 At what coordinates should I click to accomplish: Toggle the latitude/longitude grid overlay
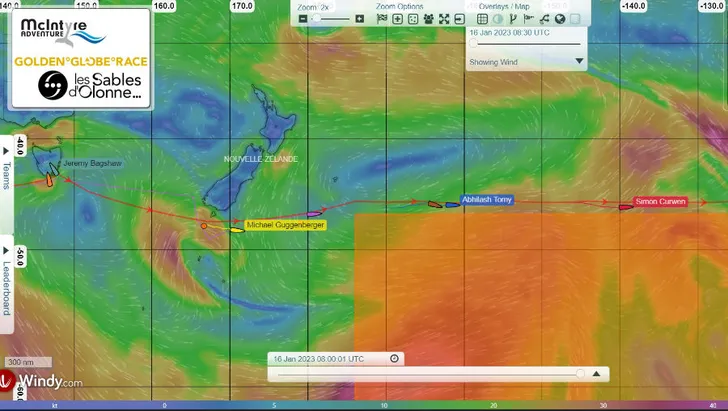[x=482, y=19]
